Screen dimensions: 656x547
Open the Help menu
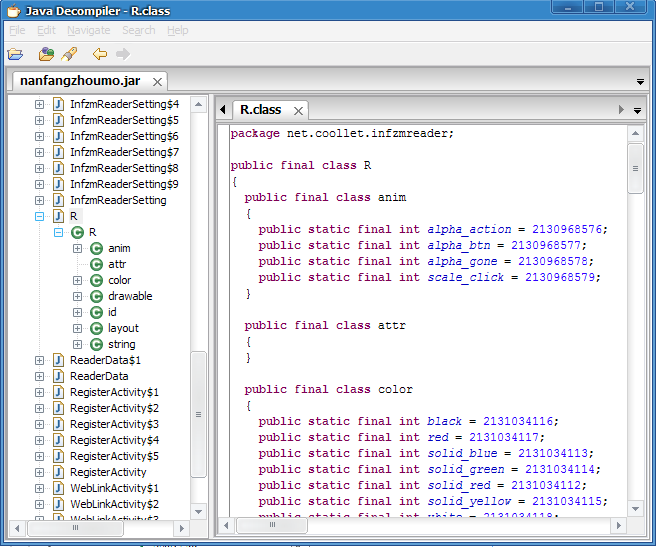click(178, 31)
